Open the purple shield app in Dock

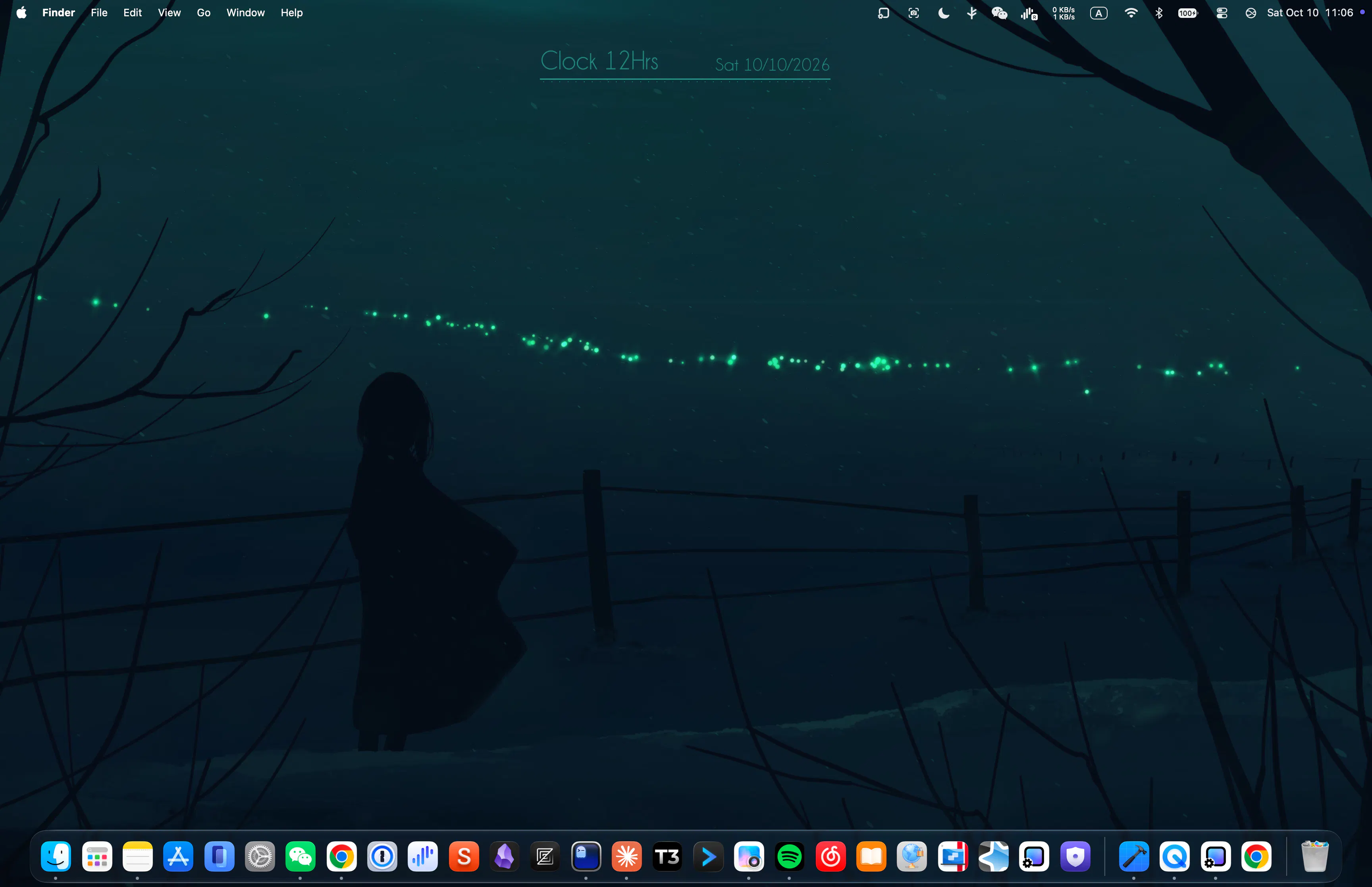(x=1075, y=856)
